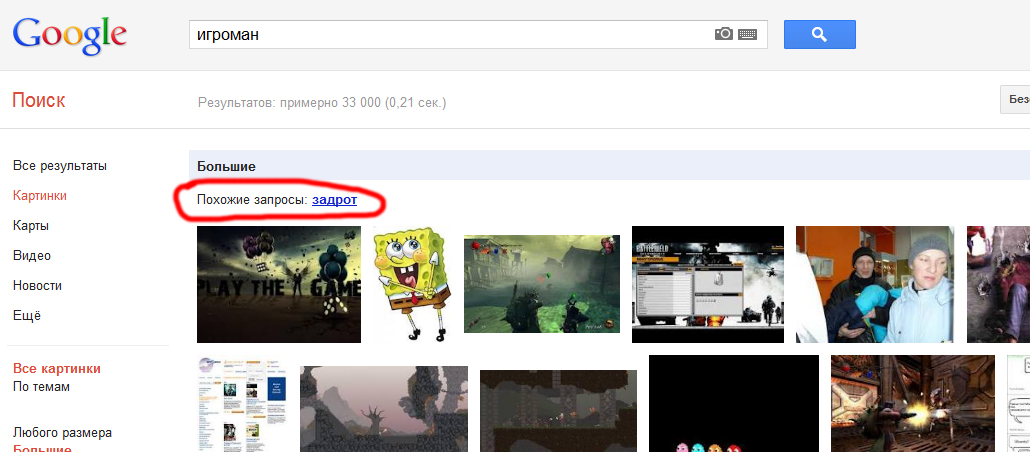Open Карты search category

[x=31, y=225]
